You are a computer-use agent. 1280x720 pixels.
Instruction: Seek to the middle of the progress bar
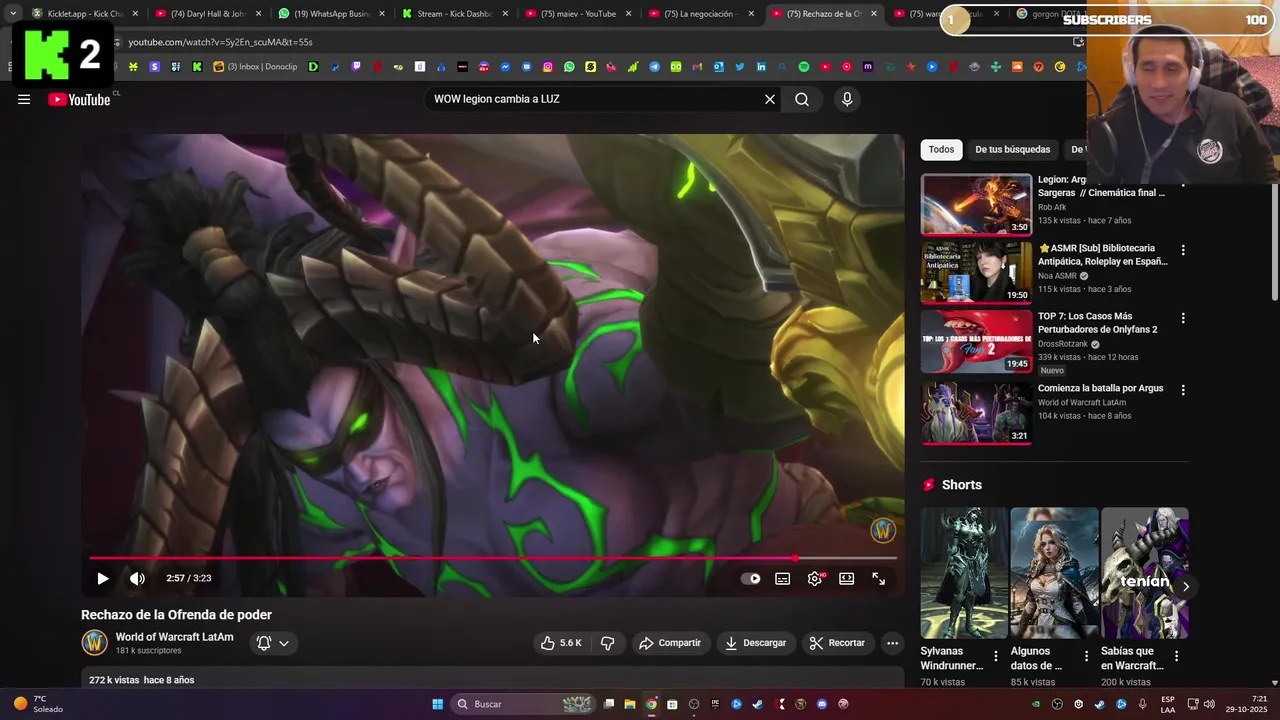(x=493, y=558)
